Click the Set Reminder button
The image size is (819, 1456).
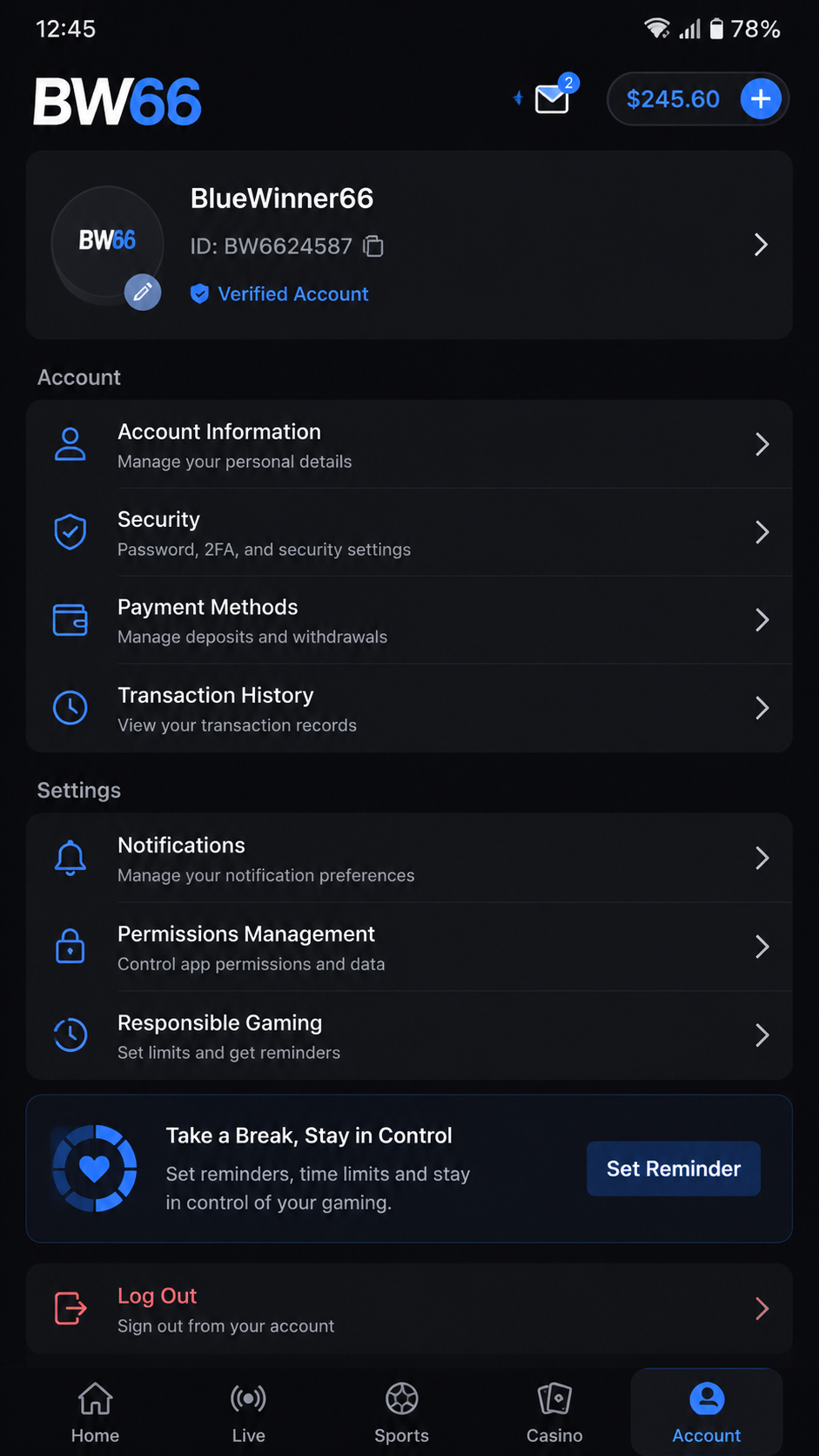(x=674, y=1169)
